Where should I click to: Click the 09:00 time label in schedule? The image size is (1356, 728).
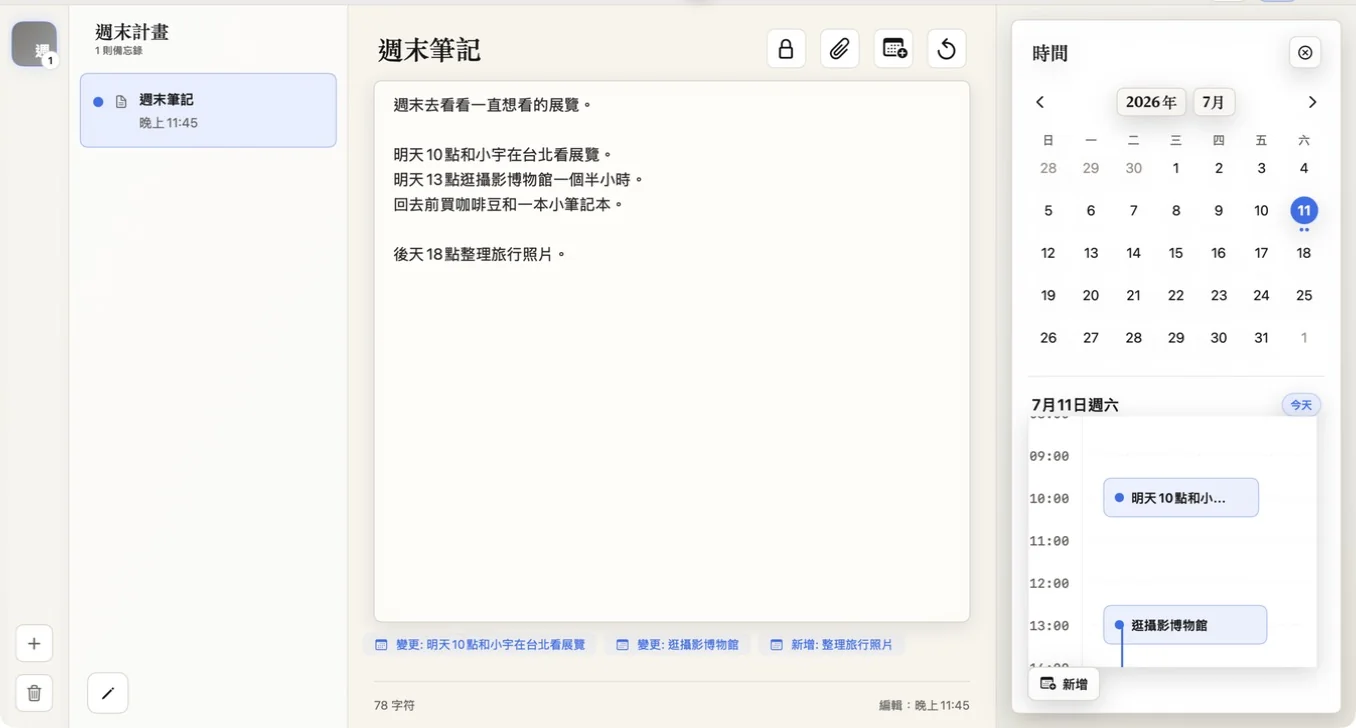(1049, 456)
